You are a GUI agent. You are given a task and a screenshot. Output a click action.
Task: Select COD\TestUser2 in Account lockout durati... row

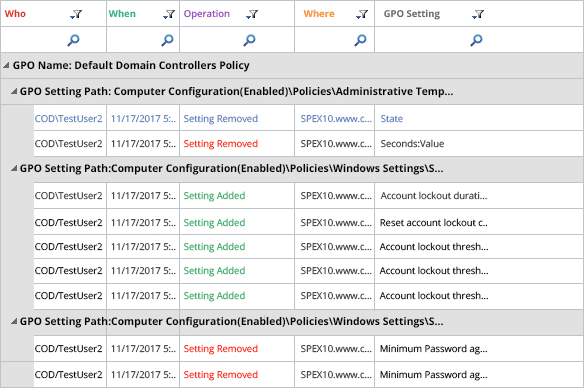coord(69,196)
